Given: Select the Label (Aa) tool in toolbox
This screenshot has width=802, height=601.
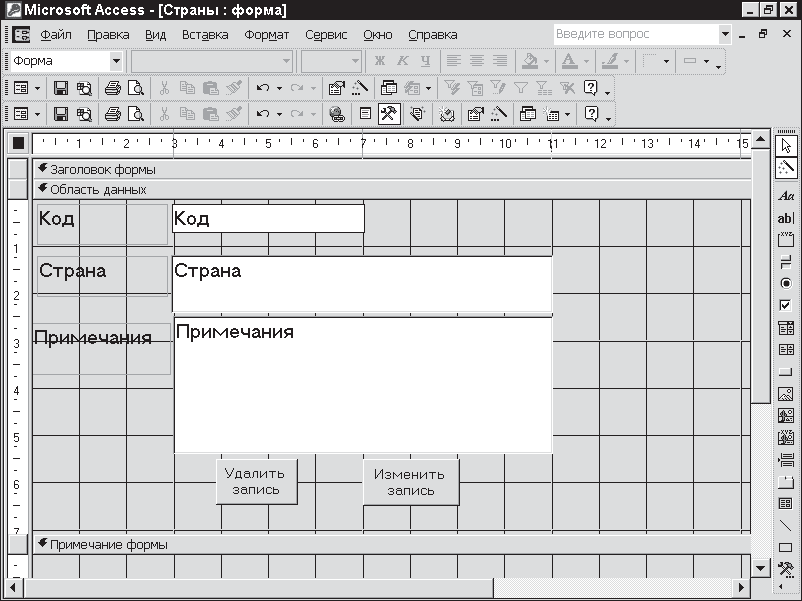Looking at the screenshot, I should (x=786, y=196).
